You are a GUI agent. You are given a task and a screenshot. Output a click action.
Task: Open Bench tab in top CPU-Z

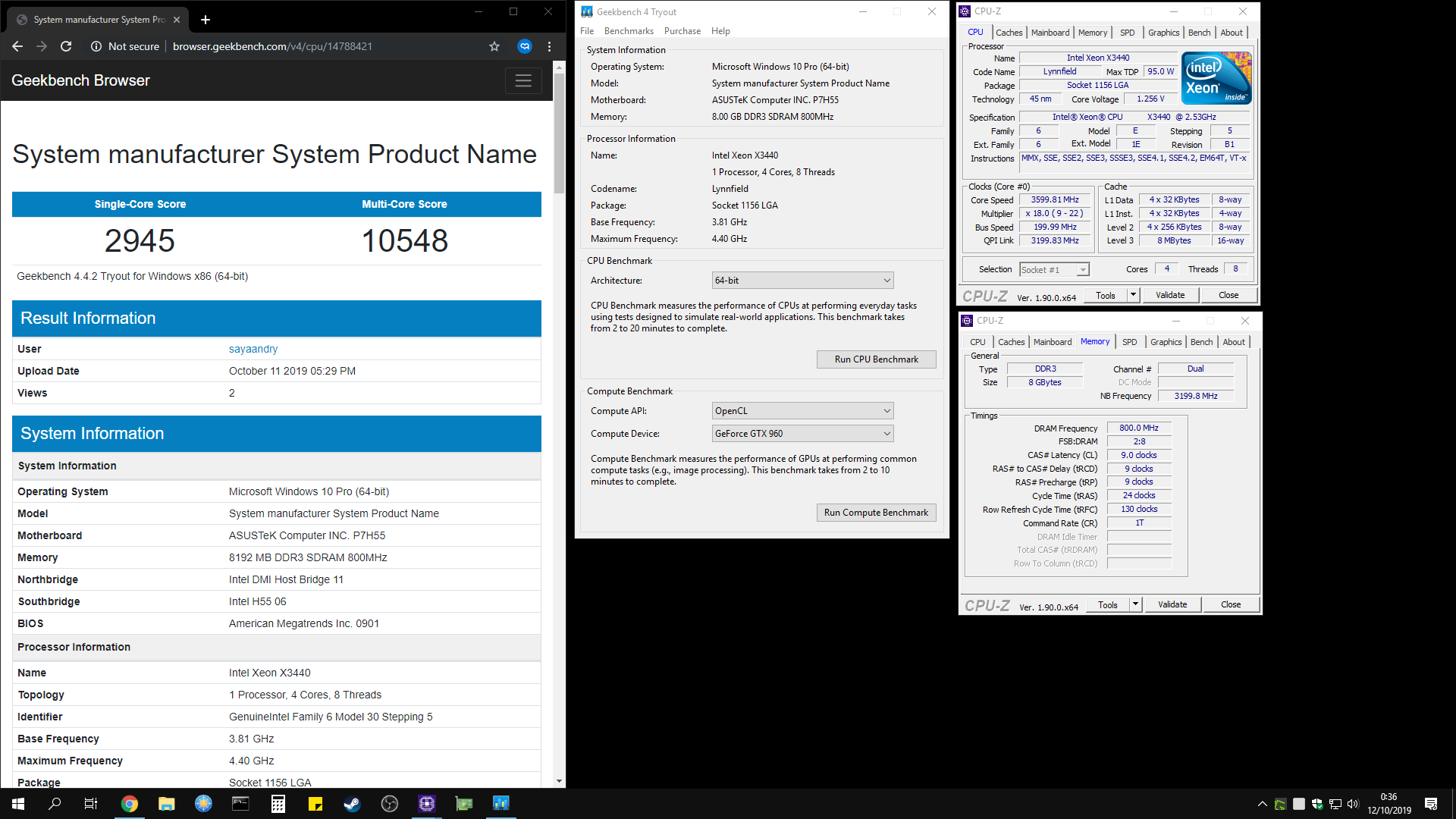pyautogui.click(x=1199, y=33)
